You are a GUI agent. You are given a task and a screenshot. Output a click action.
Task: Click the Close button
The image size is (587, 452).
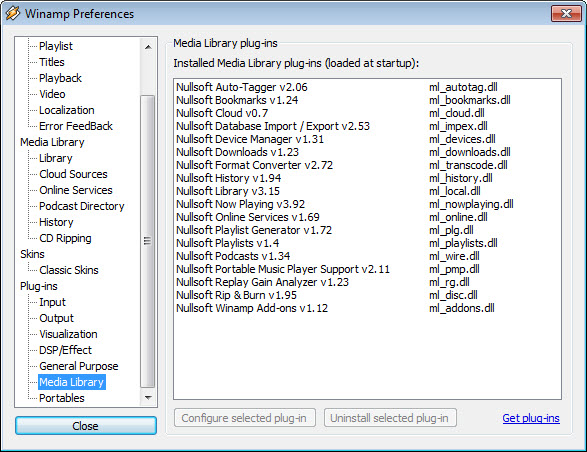pyautogui.click(x=86, y=426)
